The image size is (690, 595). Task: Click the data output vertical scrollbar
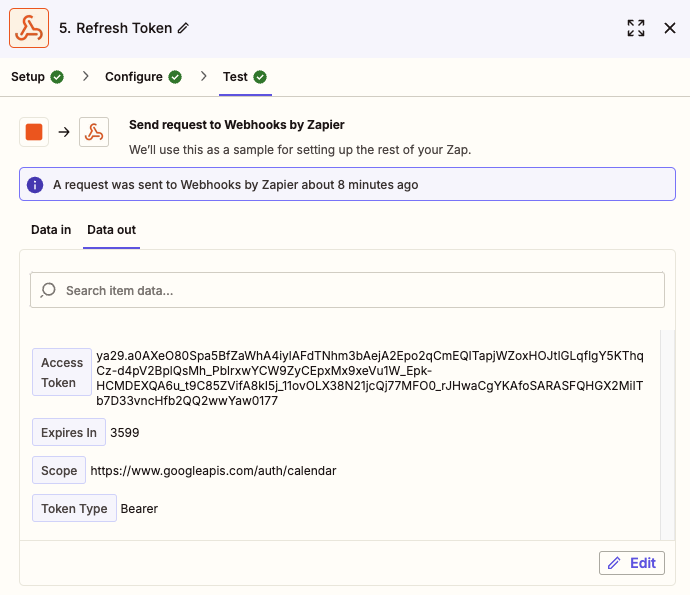(x=668, y=435)
